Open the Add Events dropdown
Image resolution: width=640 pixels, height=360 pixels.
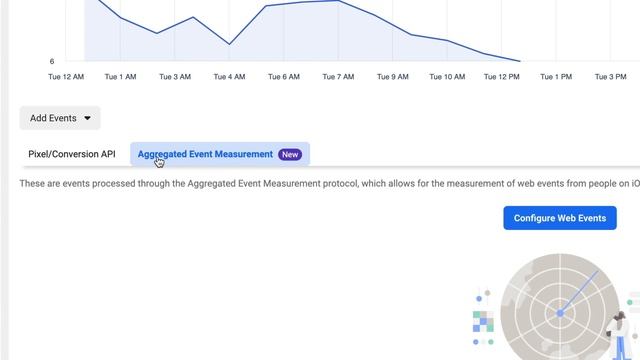click(x=60, y=118)
